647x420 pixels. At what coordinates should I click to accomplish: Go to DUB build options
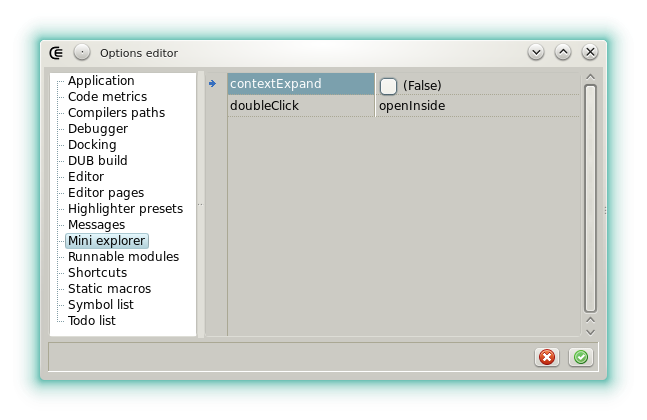(97, 161)
